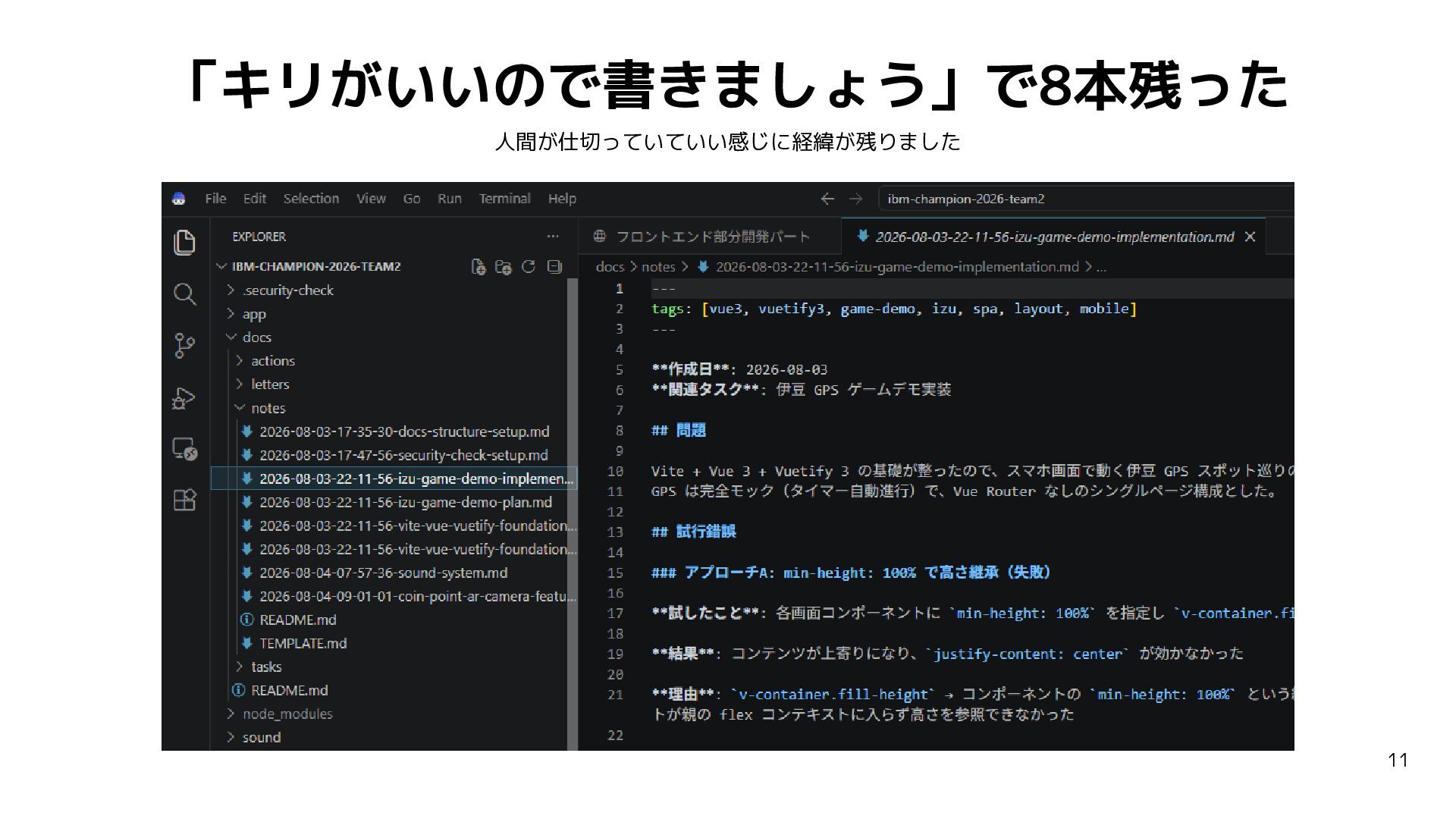Open the sound-system.md note file
Screen dimensions: 1456x819
point(383,573)
